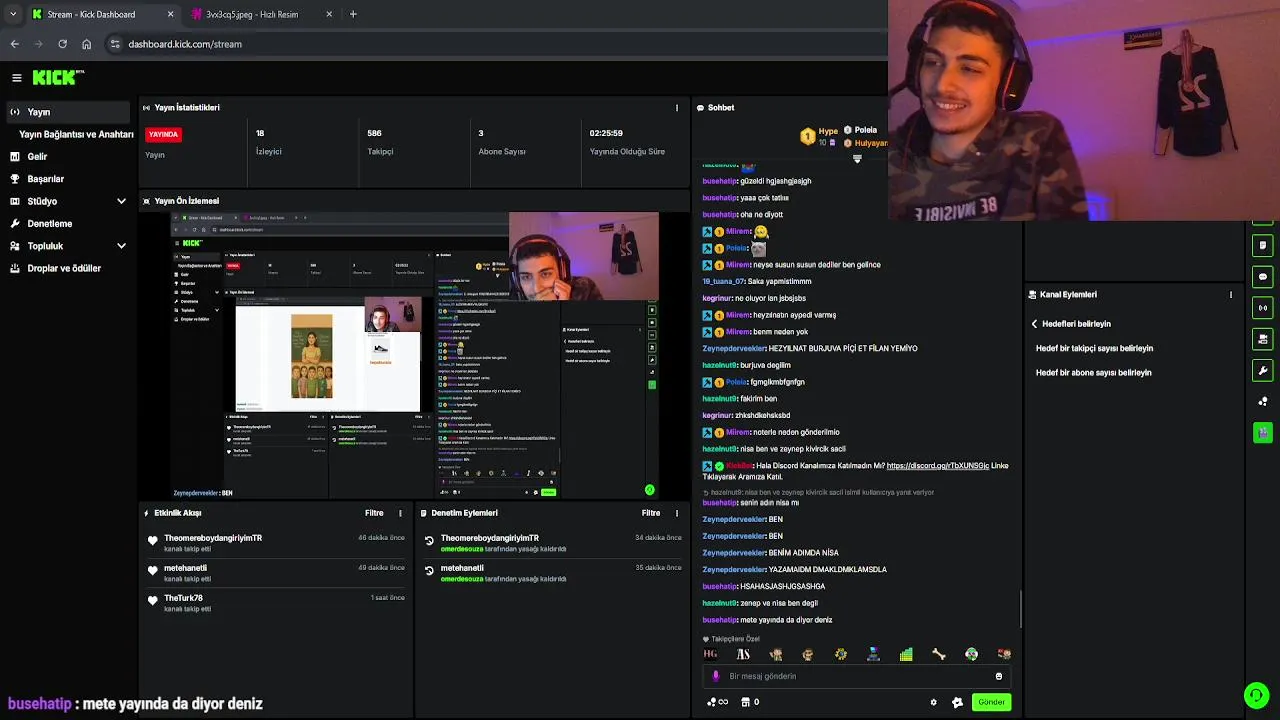Close the Hızlı Resim tab
This screenshot has height=720, width=1280.
pyautogui.click(x=329, y=14)
